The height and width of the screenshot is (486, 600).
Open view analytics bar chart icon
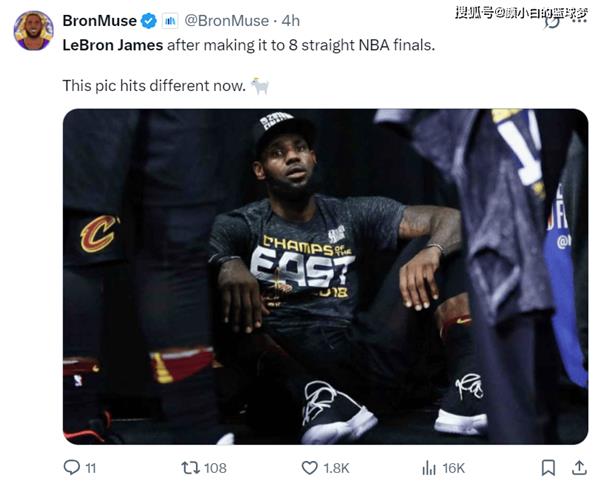tap(429, 468)
